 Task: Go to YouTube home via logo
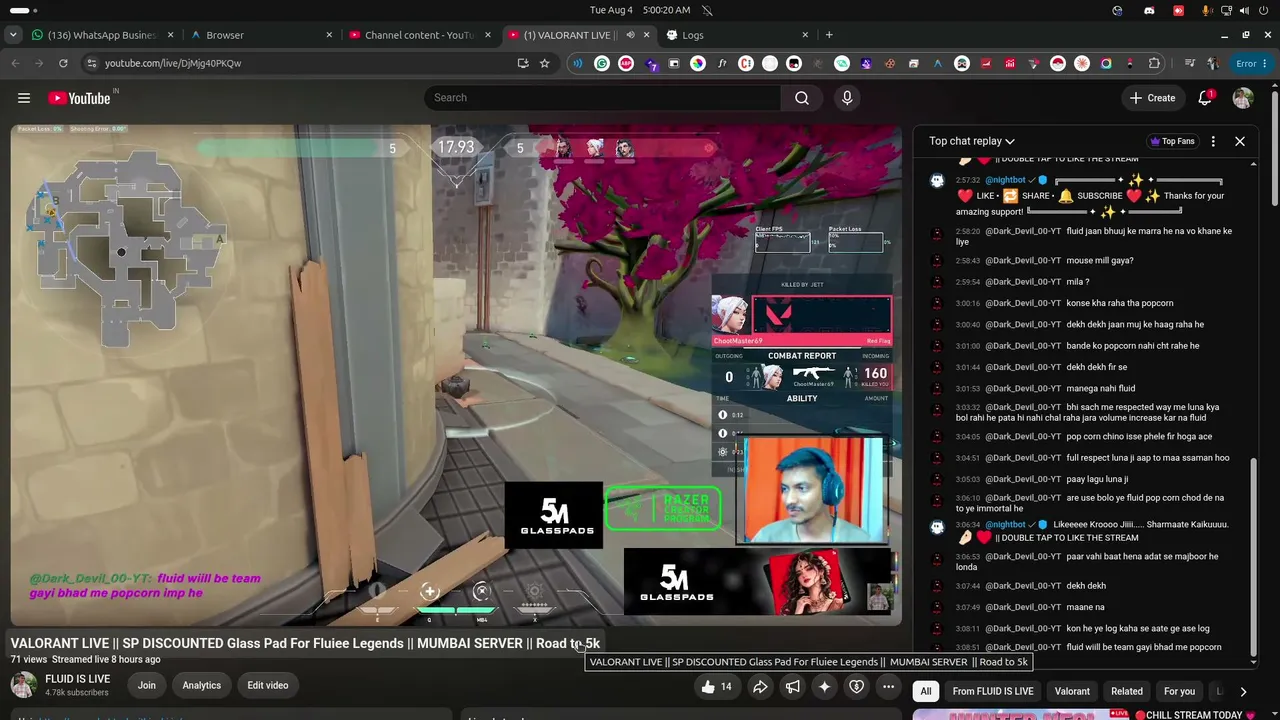(79, 98)
